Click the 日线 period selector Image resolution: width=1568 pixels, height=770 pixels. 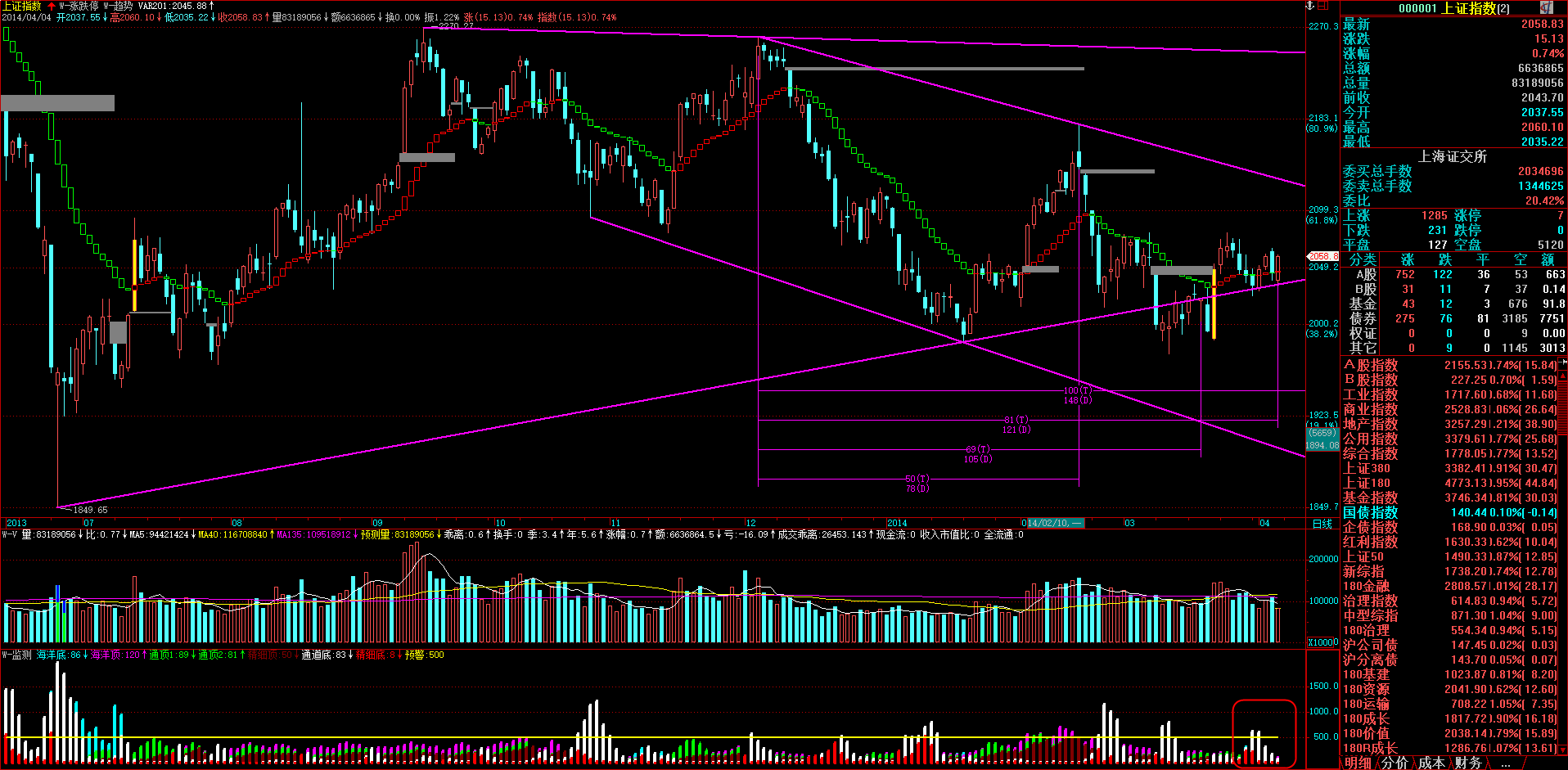click(x=1322, y=524)
